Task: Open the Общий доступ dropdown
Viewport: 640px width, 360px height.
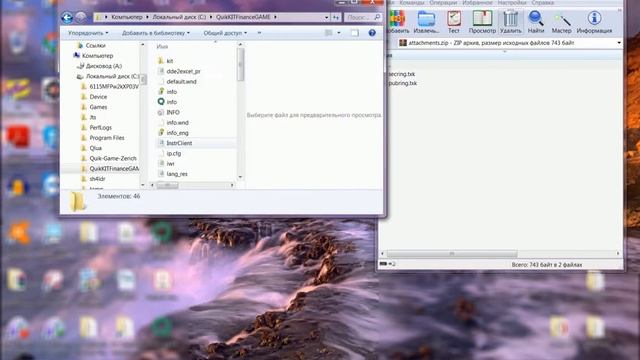Action: (225, 33)
